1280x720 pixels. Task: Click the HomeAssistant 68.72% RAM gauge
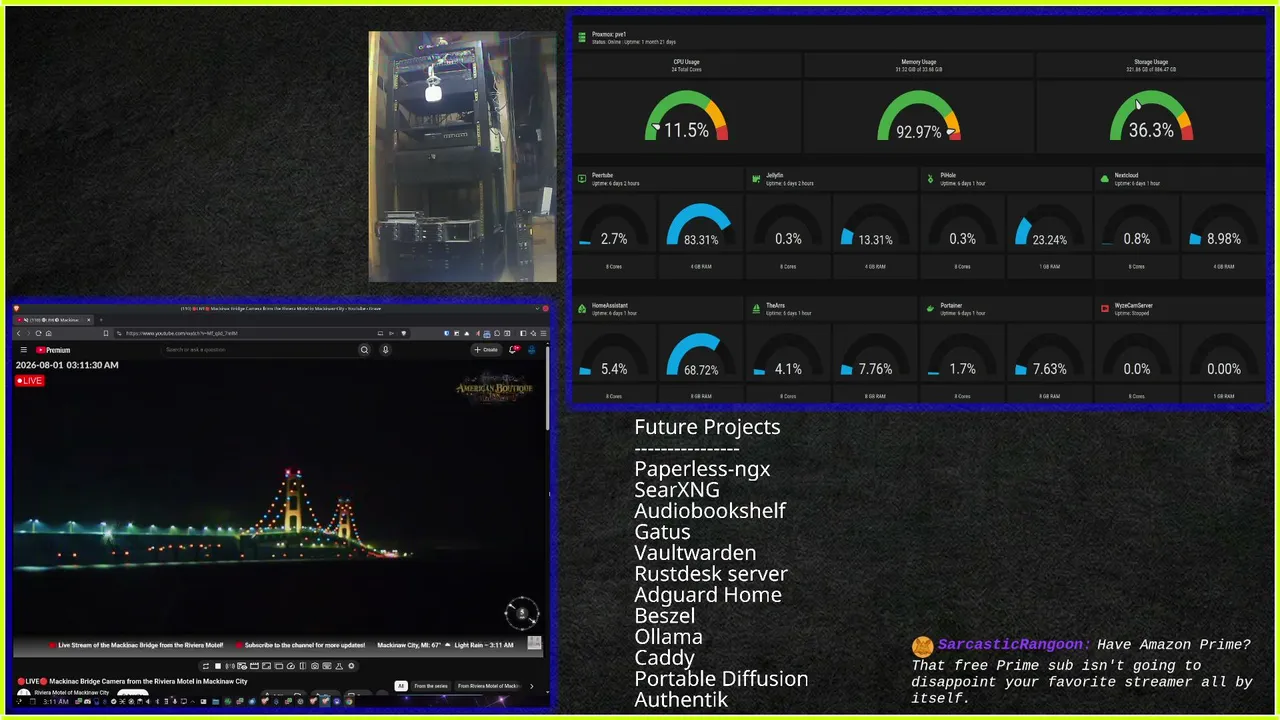click(700, 356)
